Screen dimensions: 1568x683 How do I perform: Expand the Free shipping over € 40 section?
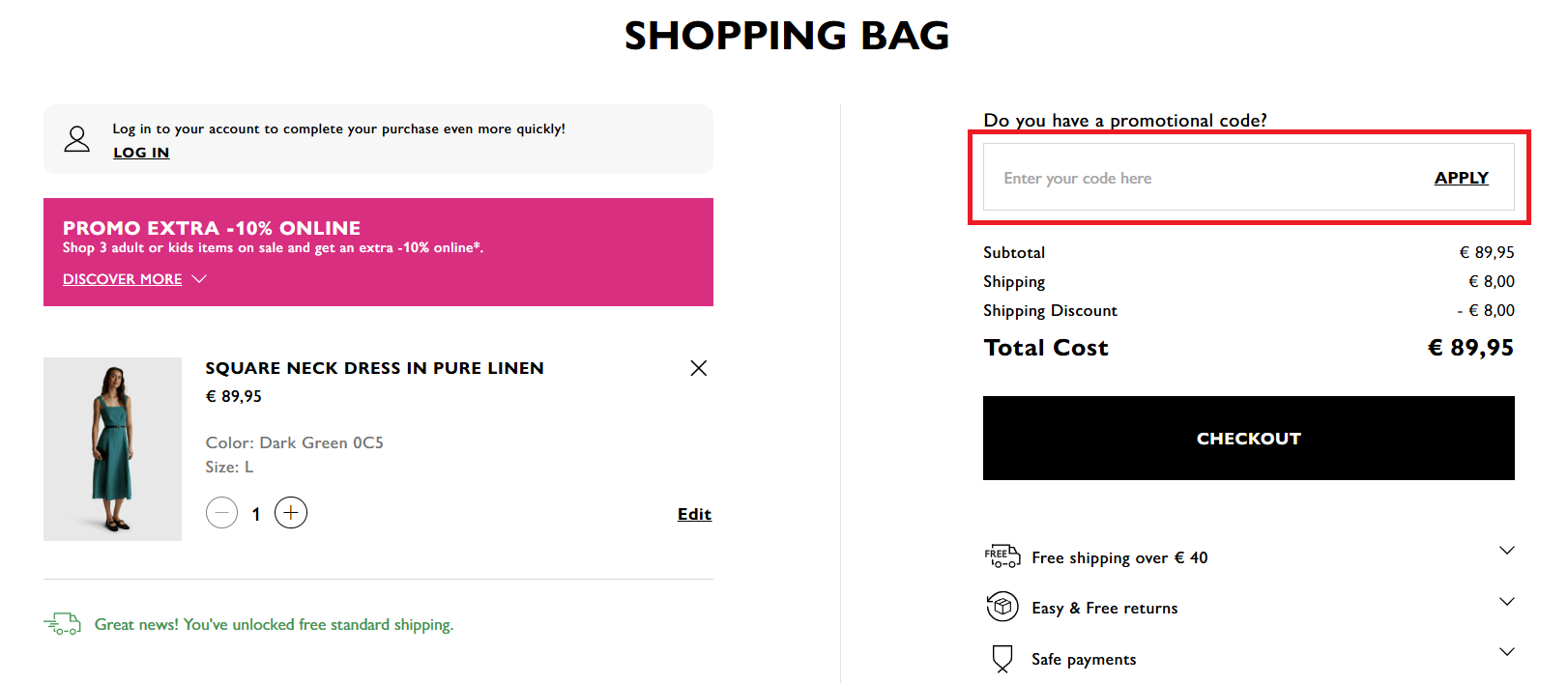click(x=1506, y=551)
